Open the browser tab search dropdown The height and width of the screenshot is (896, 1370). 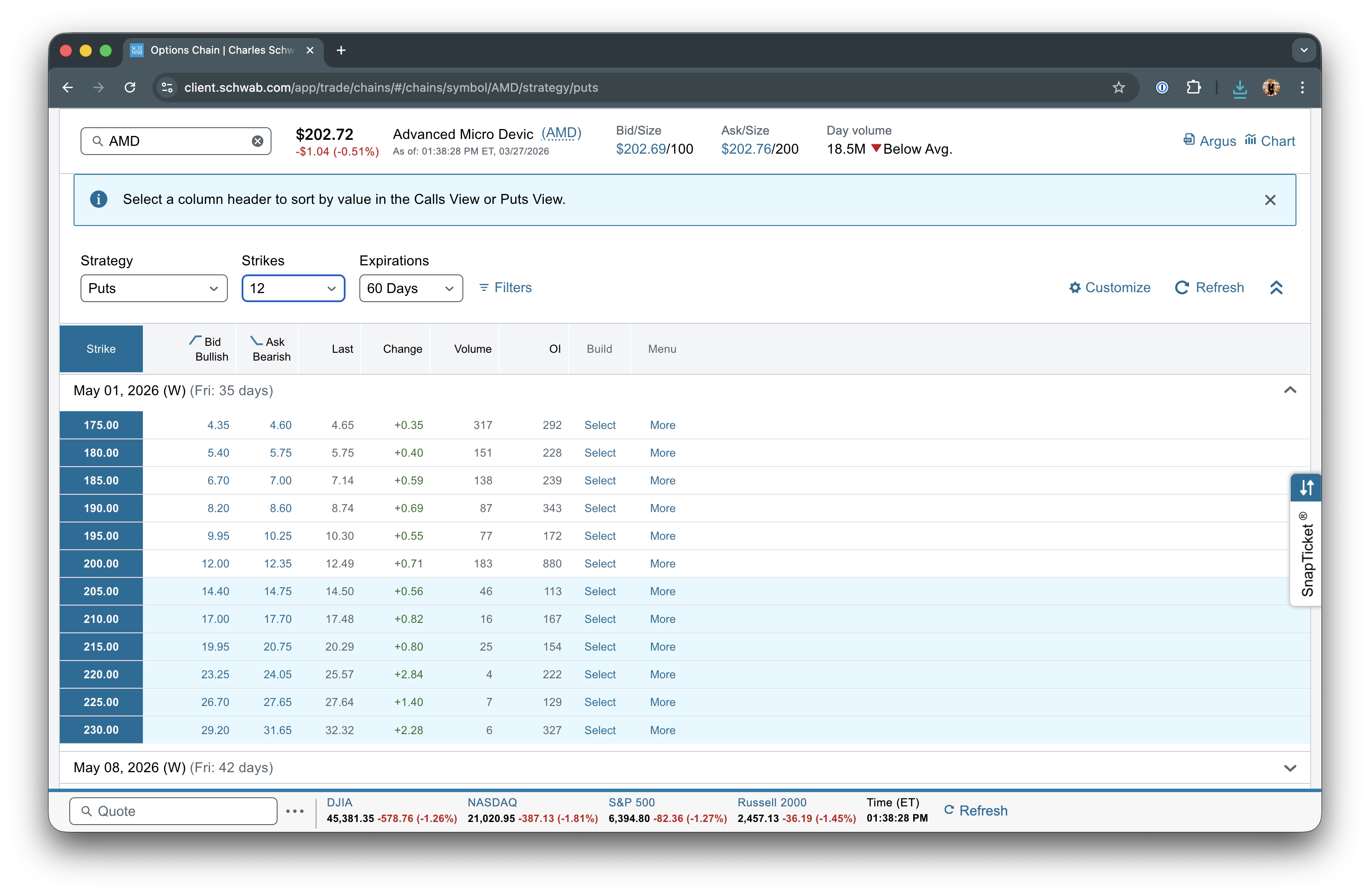(1304, 51)
